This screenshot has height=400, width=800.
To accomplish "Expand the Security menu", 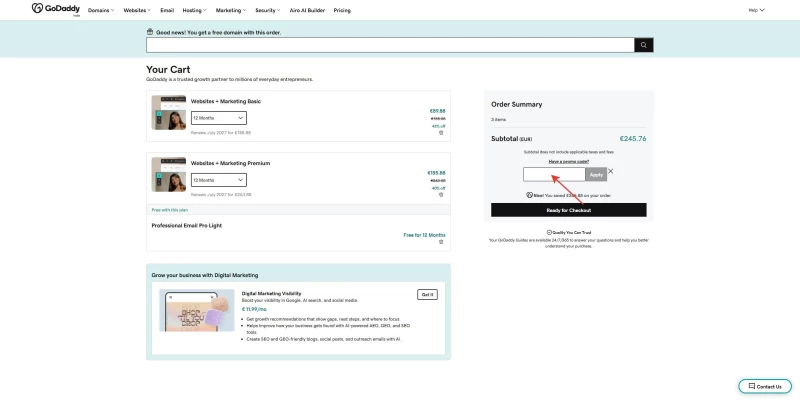I will 267,10.
